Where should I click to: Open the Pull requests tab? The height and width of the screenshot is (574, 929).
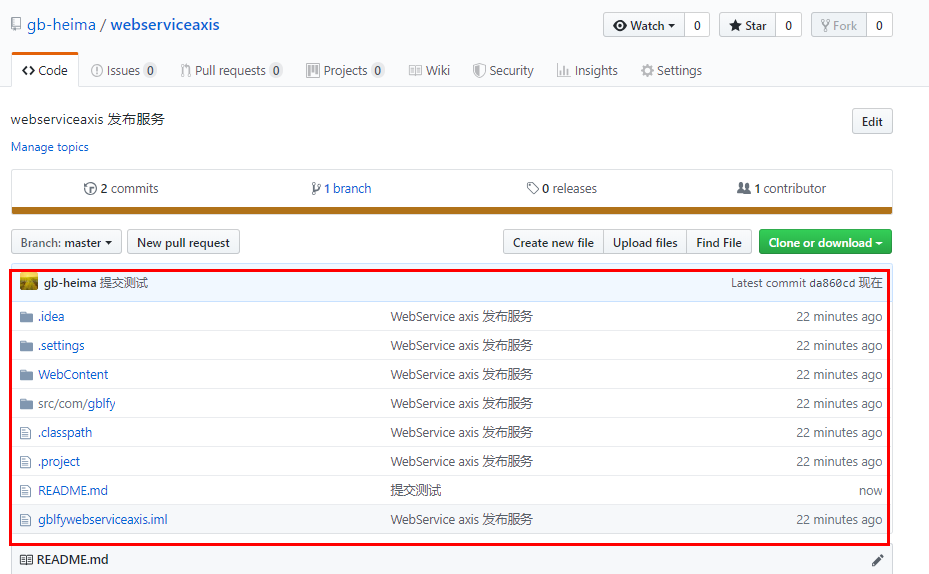pyautogui.click(x=231, y=70)
